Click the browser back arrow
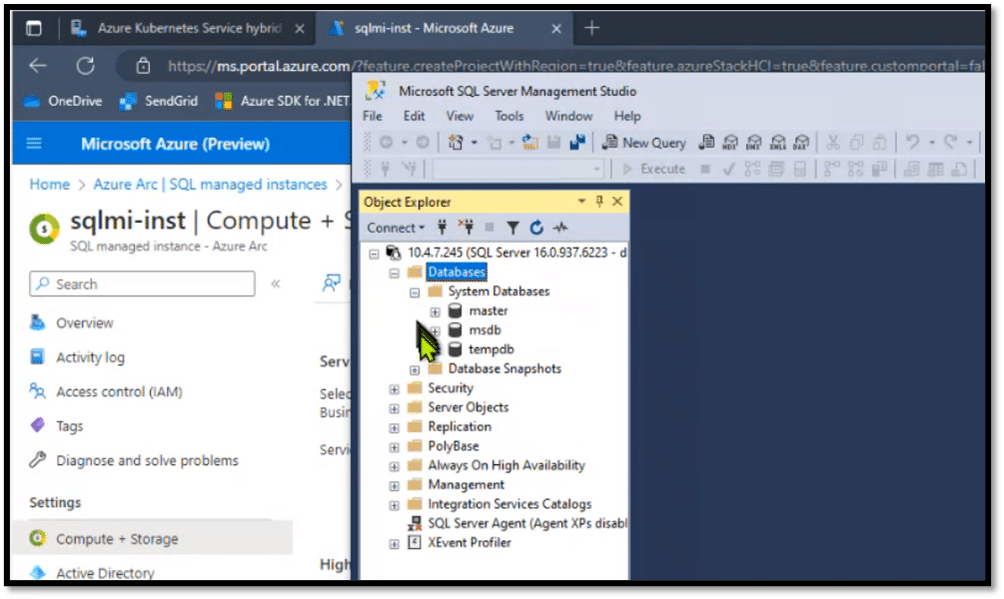Viewport: 1004px width, 599px height. (x=38, y=65)
